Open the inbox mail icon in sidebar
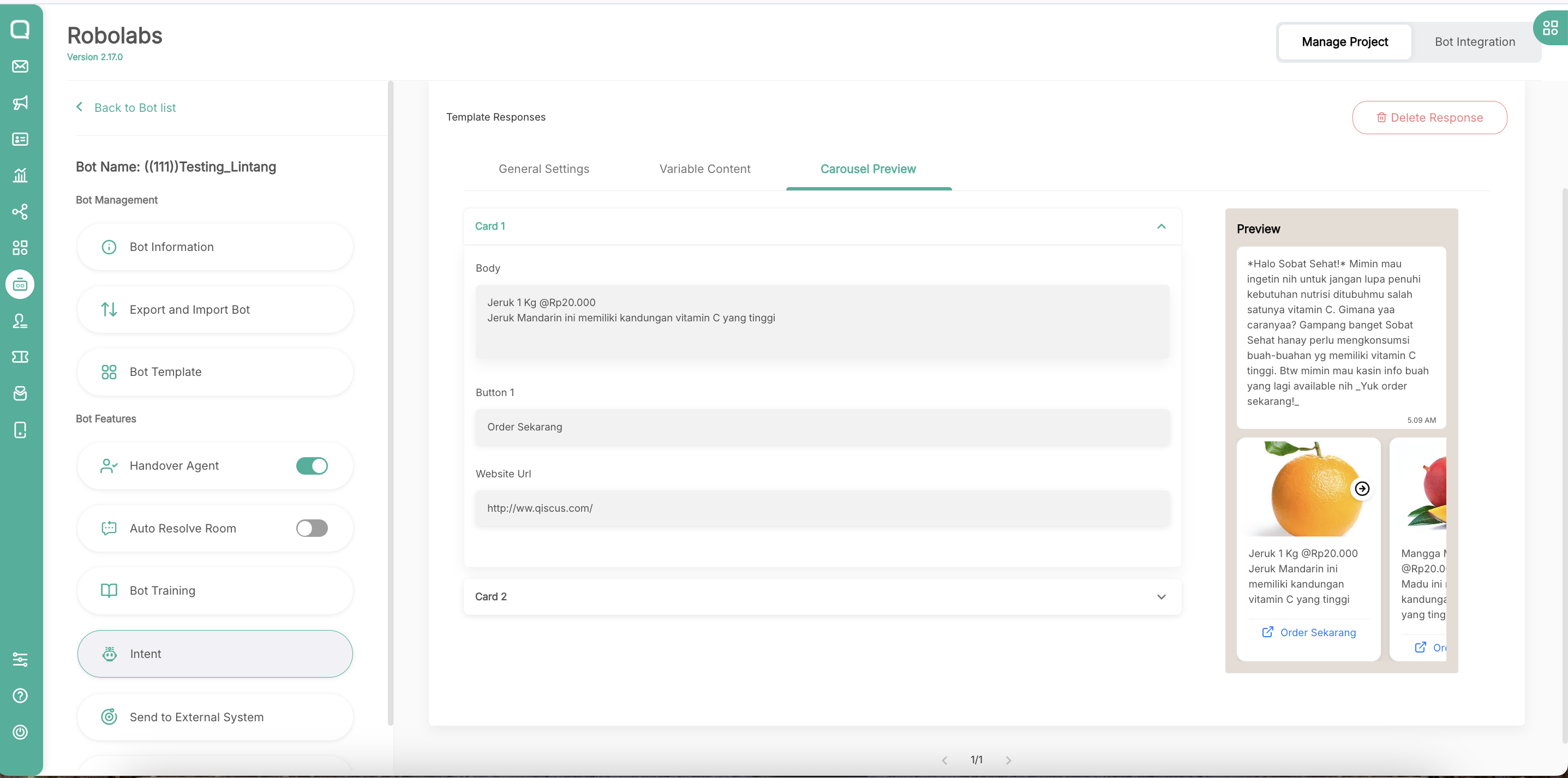 [x=20, y=67]
